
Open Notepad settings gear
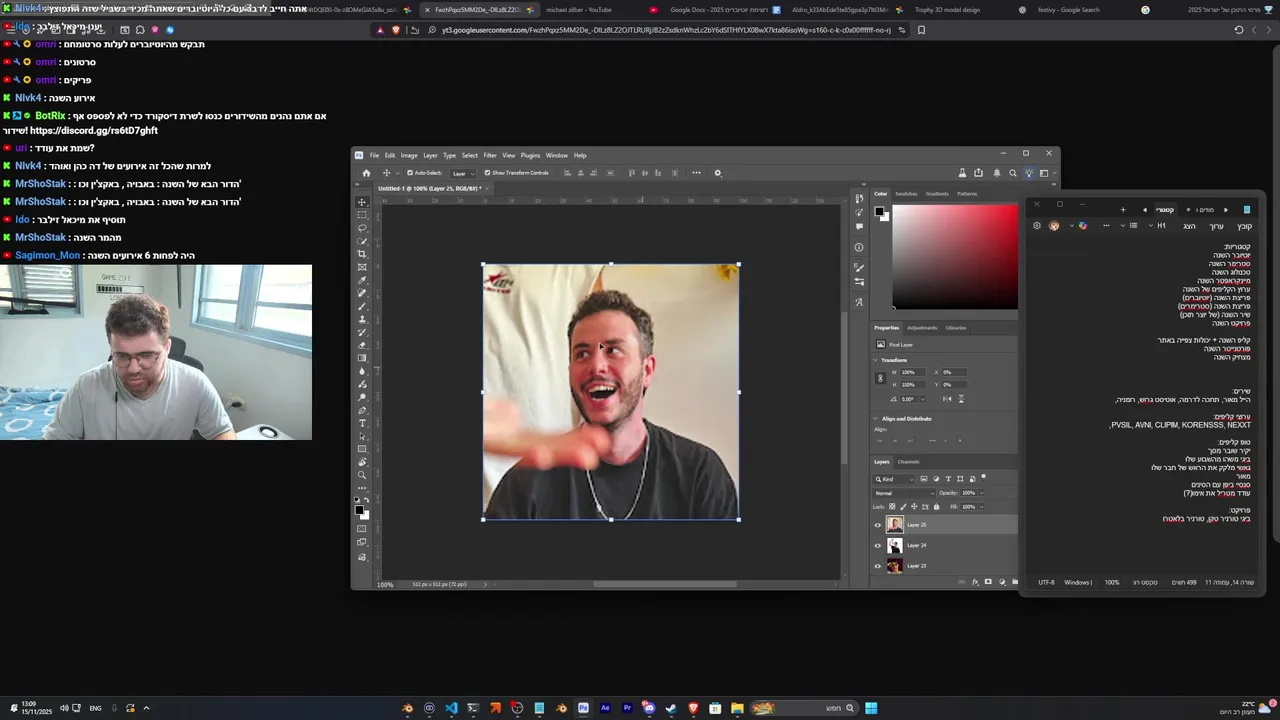pyautogui.click(x=1037, y=226)
